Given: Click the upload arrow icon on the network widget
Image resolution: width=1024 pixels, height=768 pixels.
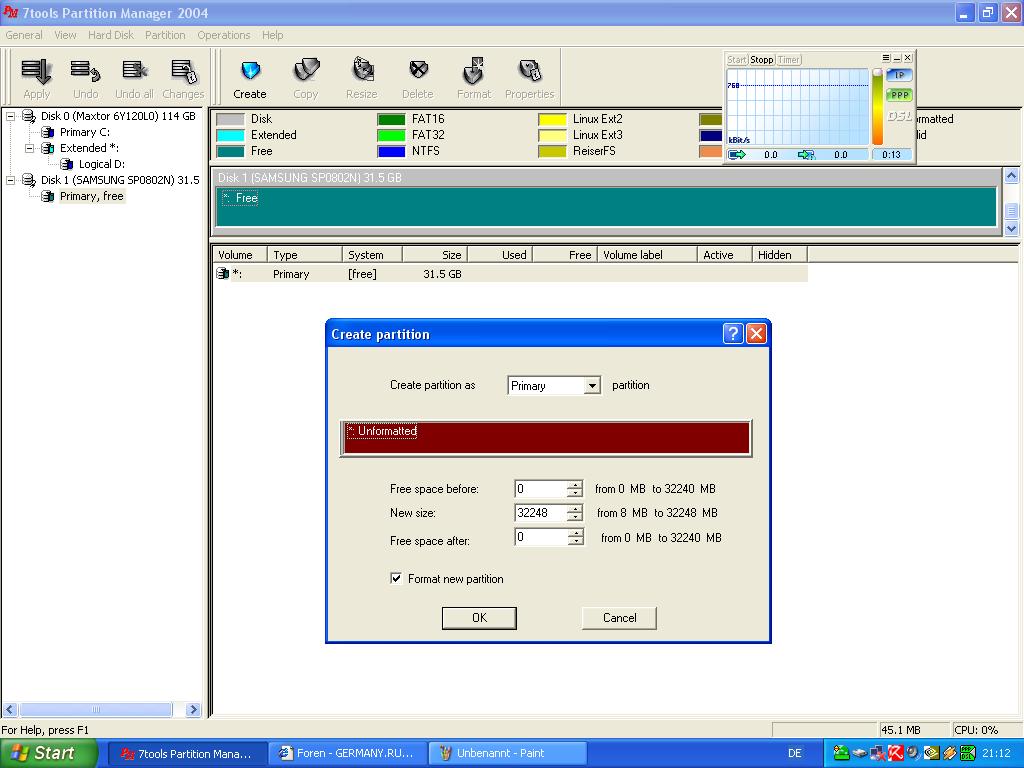Looking at the screenshot, I should [737, 155].
